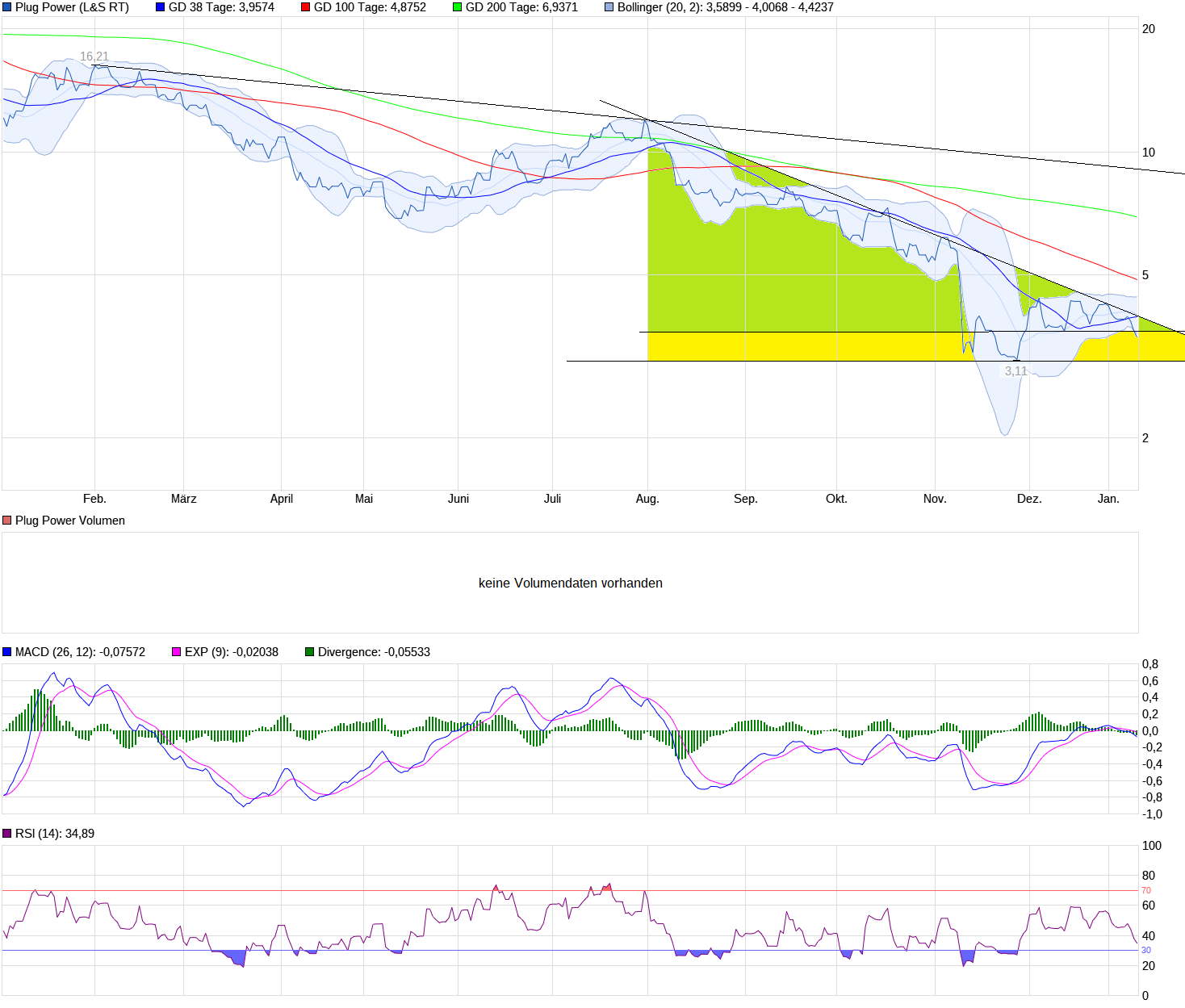Viewport: 1185px width, 1008px height.
Task: Click the RSI overbought level label 70
Action: 1146,891
